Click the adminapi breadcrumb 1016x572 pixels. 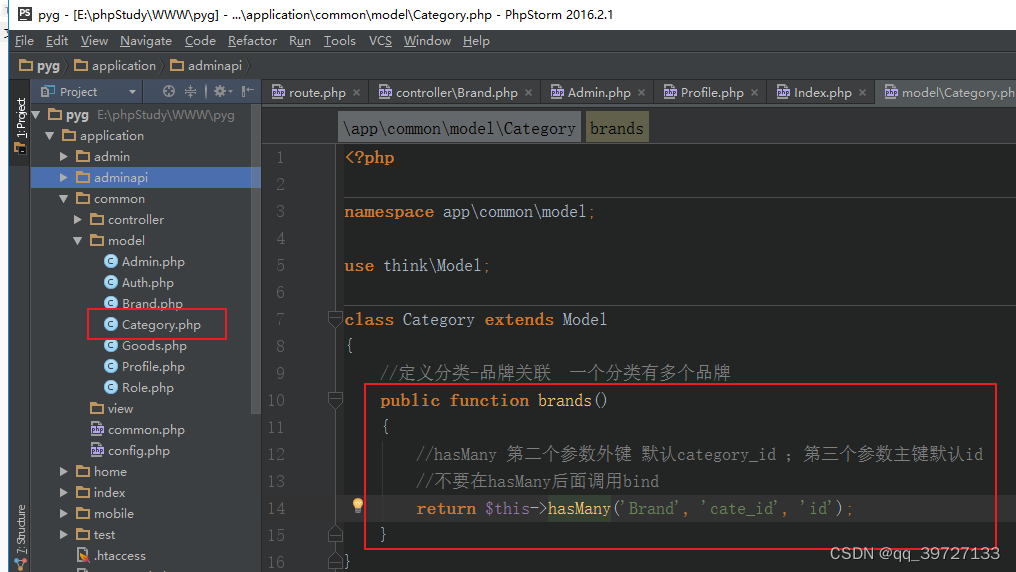[206, 65]
